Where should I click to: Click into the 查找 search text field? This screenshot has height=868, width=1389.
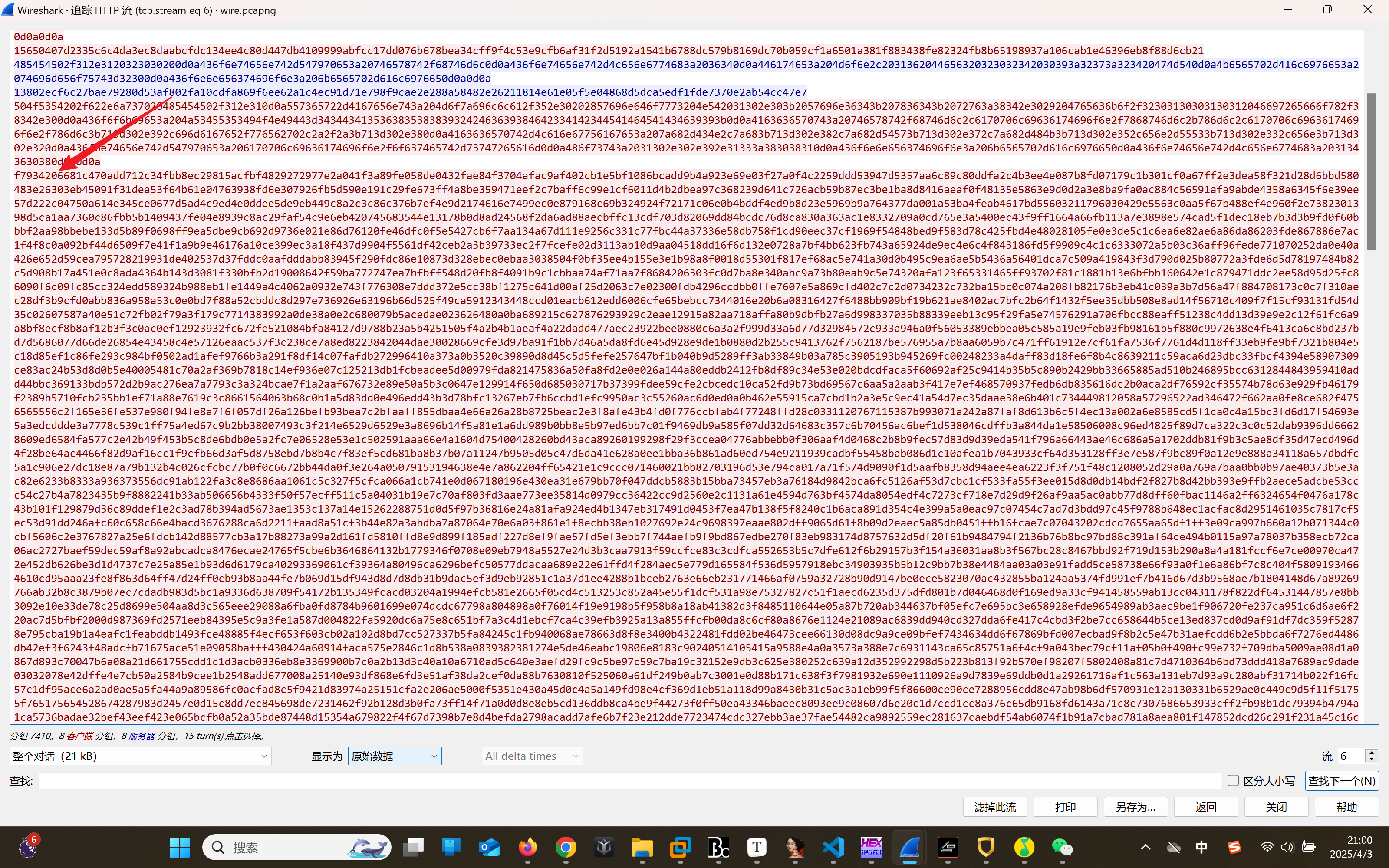pyautogui.click(x=629, y=781)
